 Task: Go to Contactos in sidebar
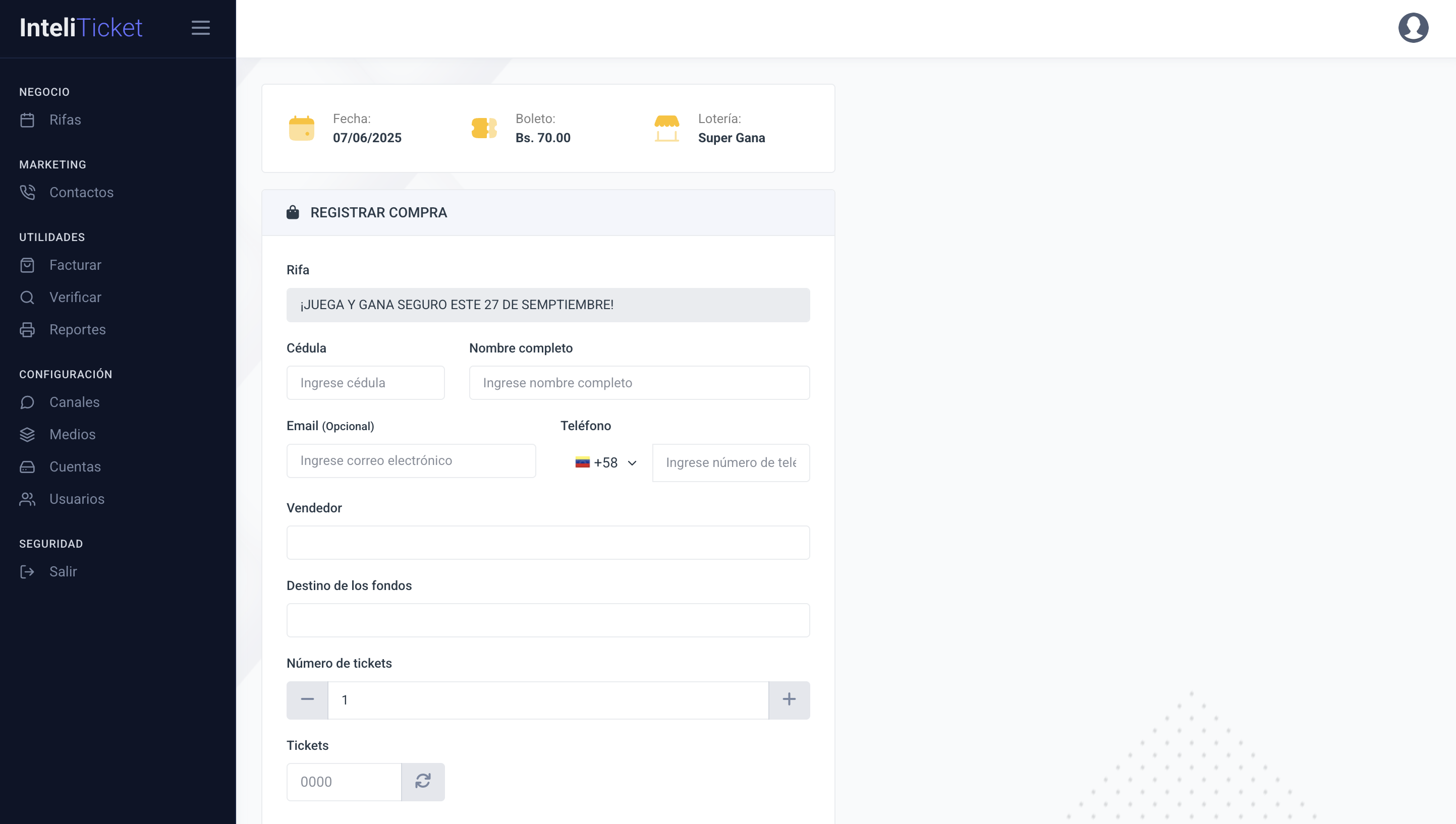(x=81, y=193)
